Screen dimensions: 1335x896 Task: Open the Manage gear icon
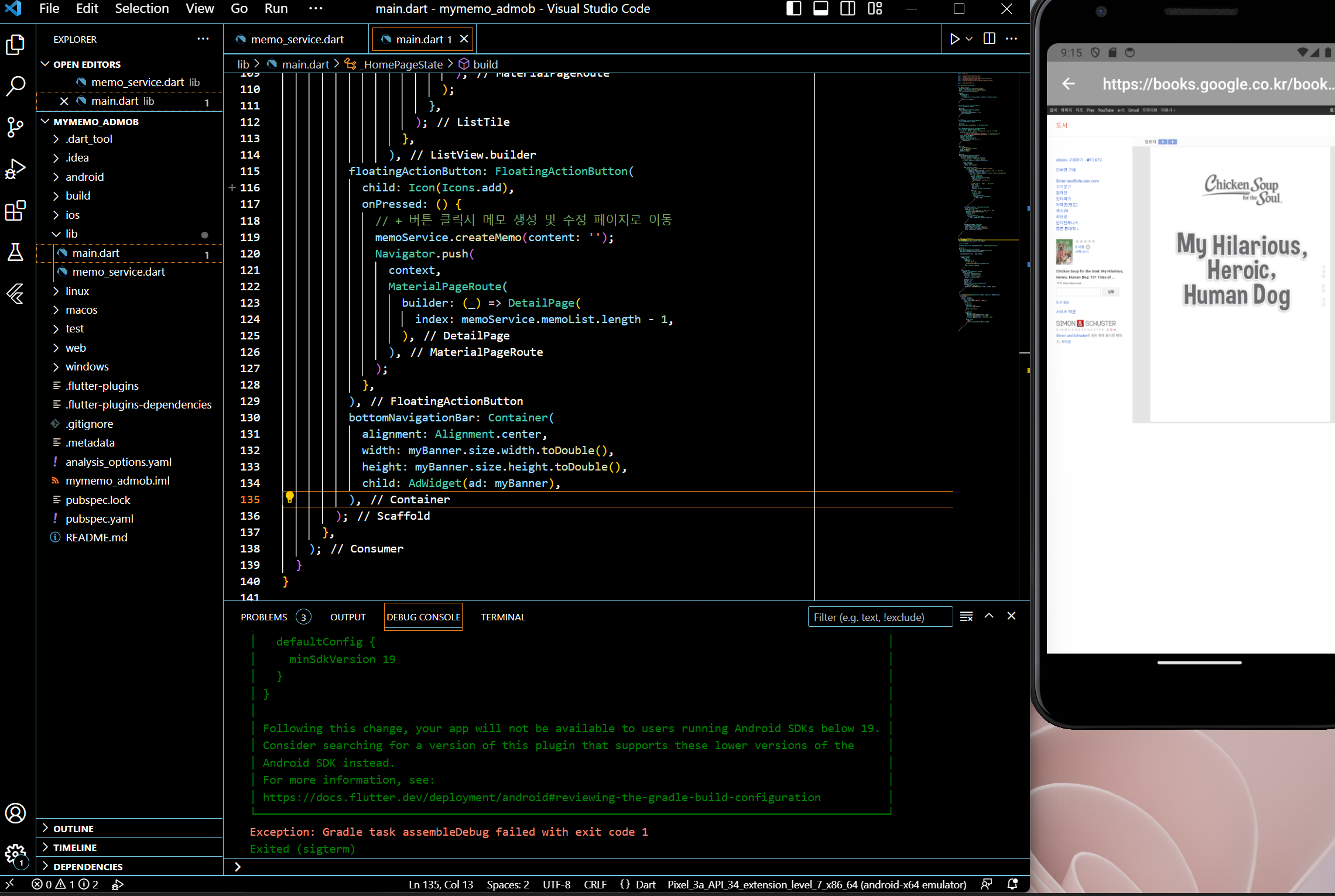(x=15, y=855)
